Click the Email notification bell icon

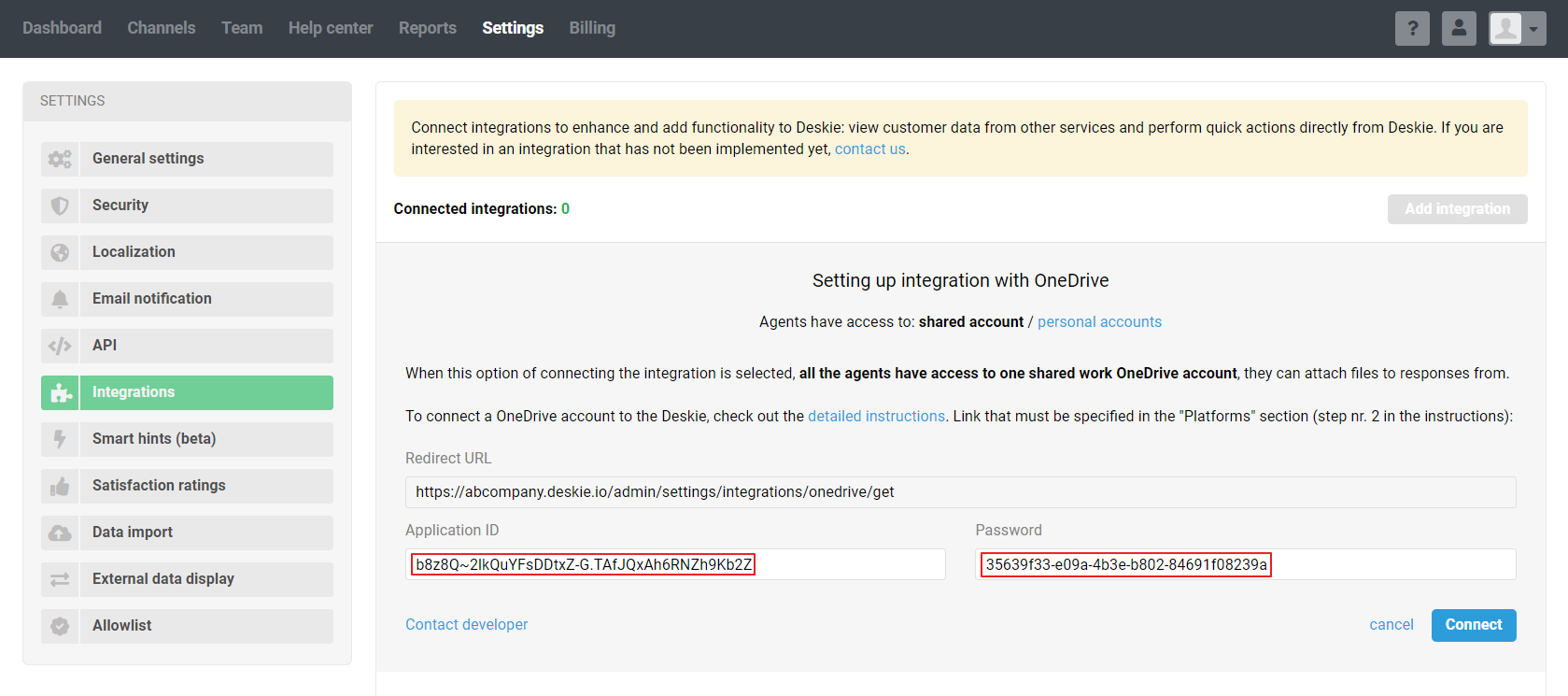point(60,299)
